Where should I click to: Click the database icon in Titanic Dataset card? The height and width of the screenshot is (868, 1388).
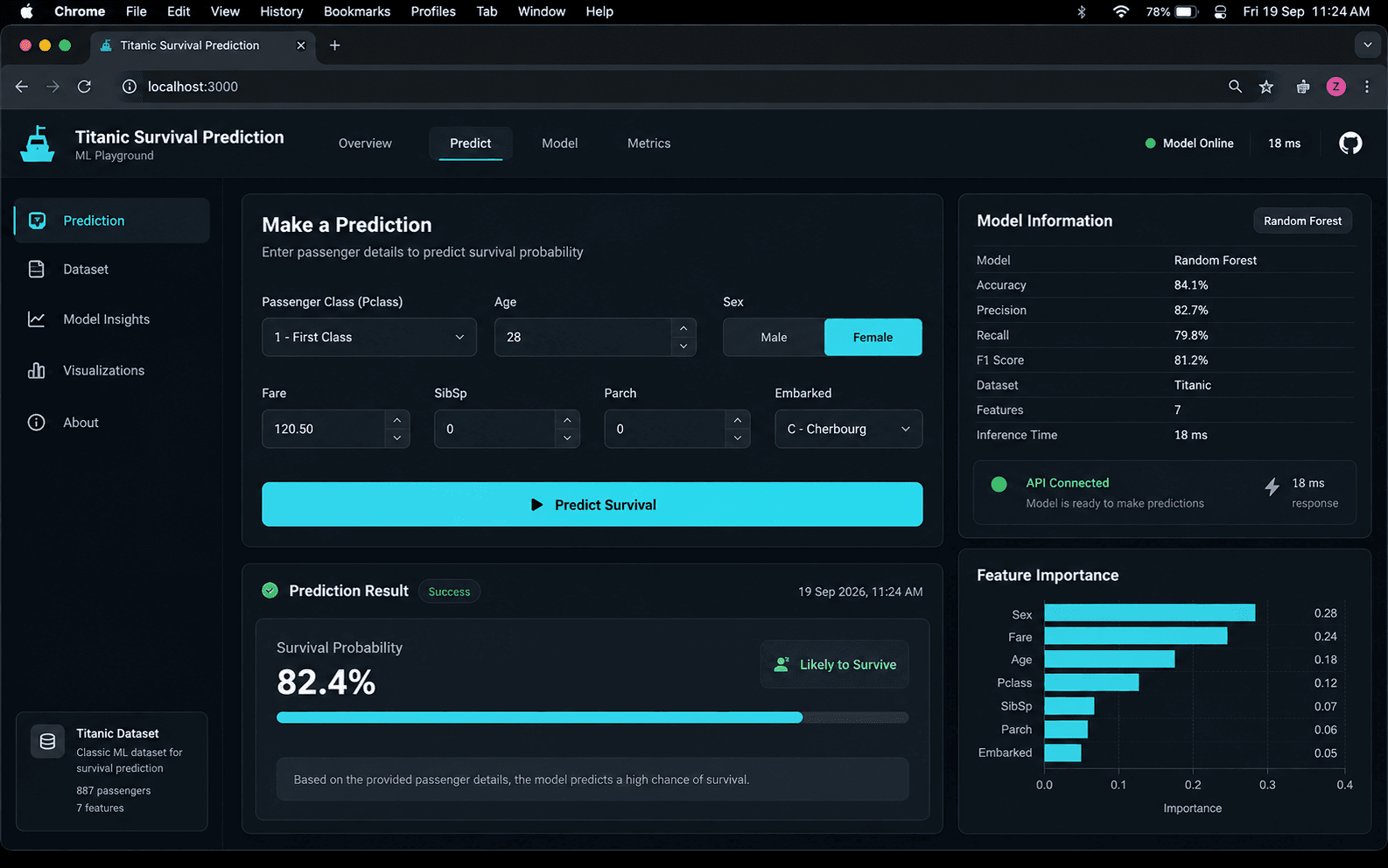pyautogui.click(x=47, y=741)
